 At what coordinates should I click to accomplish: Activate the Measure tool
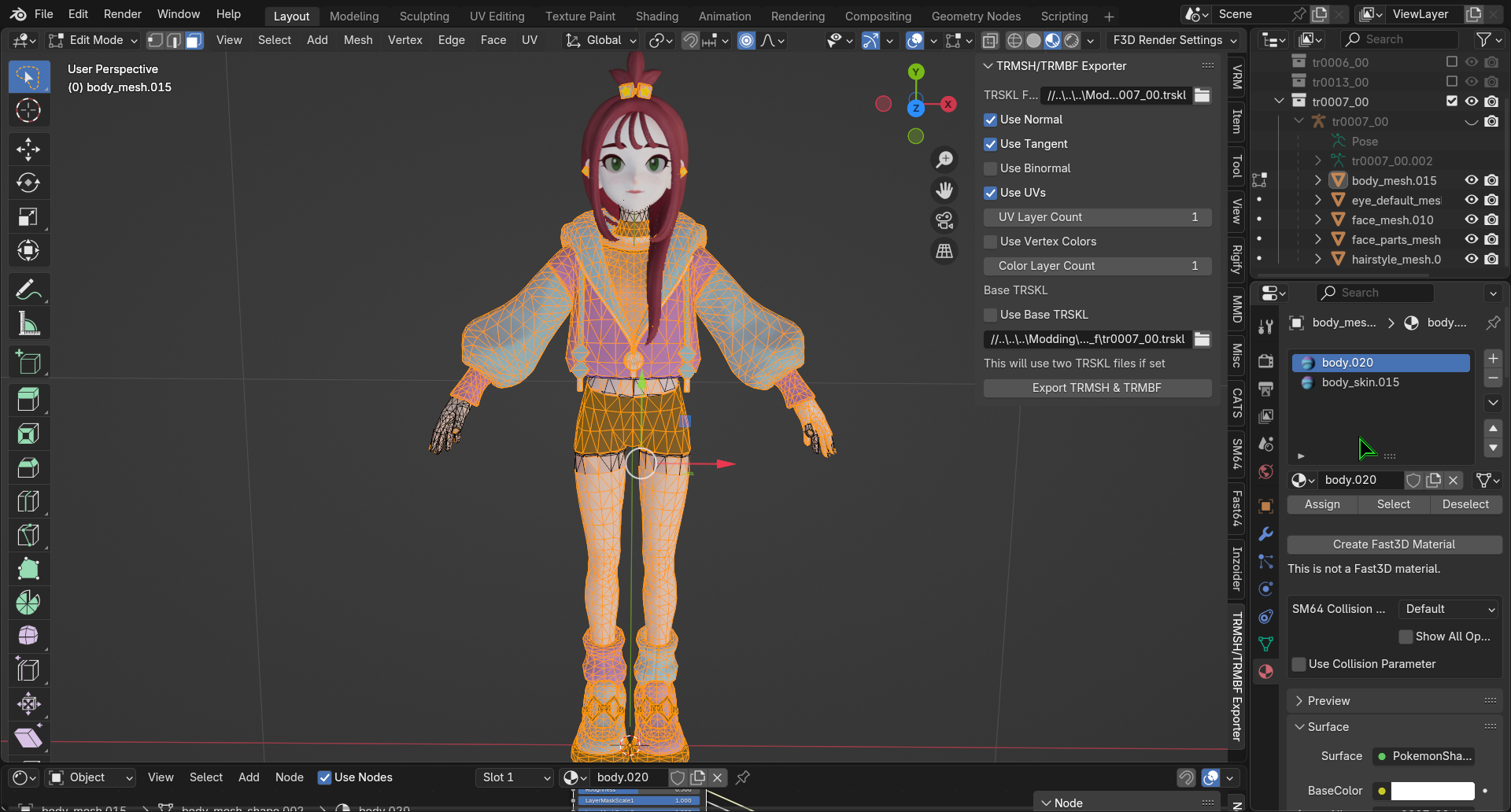28,323
